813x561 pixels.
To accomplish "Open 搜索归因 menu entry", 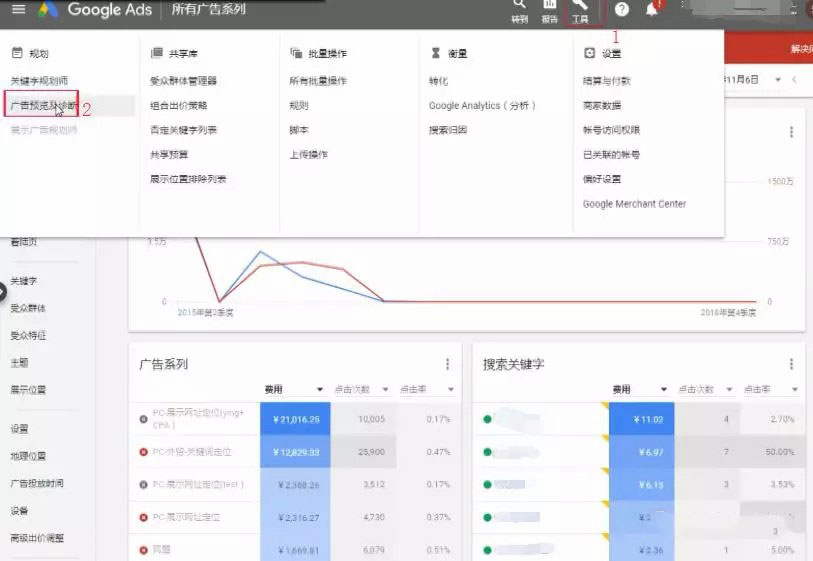I will click(x=448, y=130).
